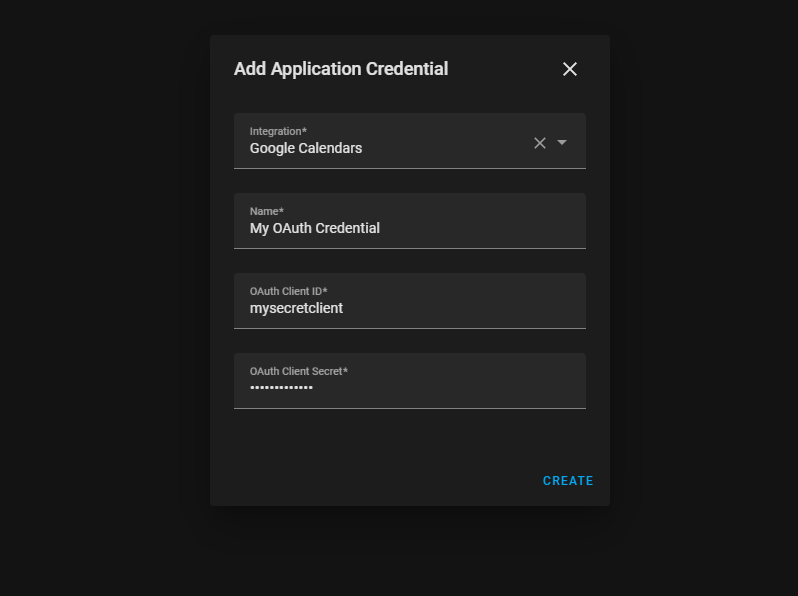The image size is (798, 596).
Task: Click empty space right of 'mysecretclient'
Action: pyautogui.click(x=463, y=308)
